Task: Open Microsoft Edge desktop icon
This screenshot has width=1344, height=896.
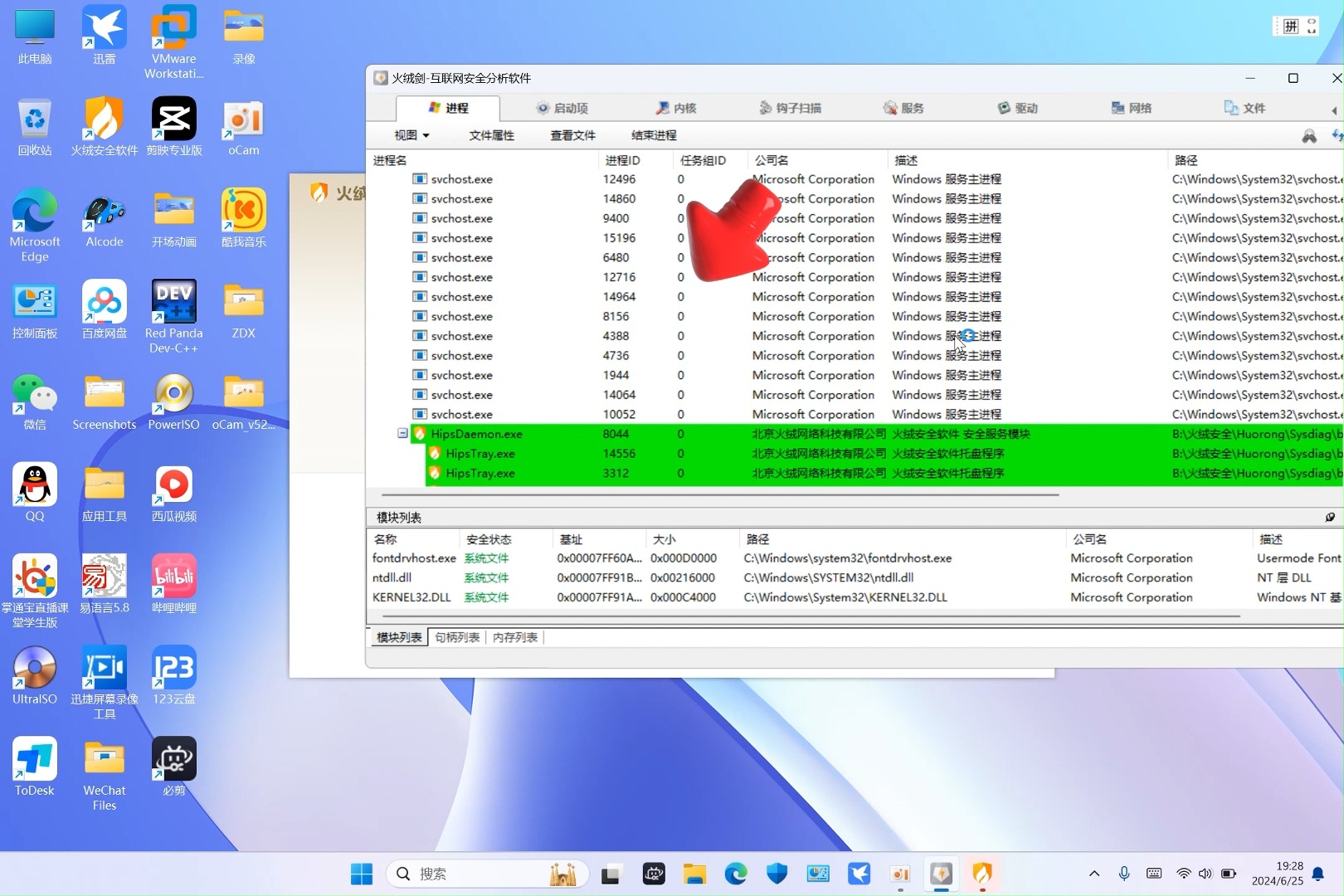Action: (x=35, y=225)
